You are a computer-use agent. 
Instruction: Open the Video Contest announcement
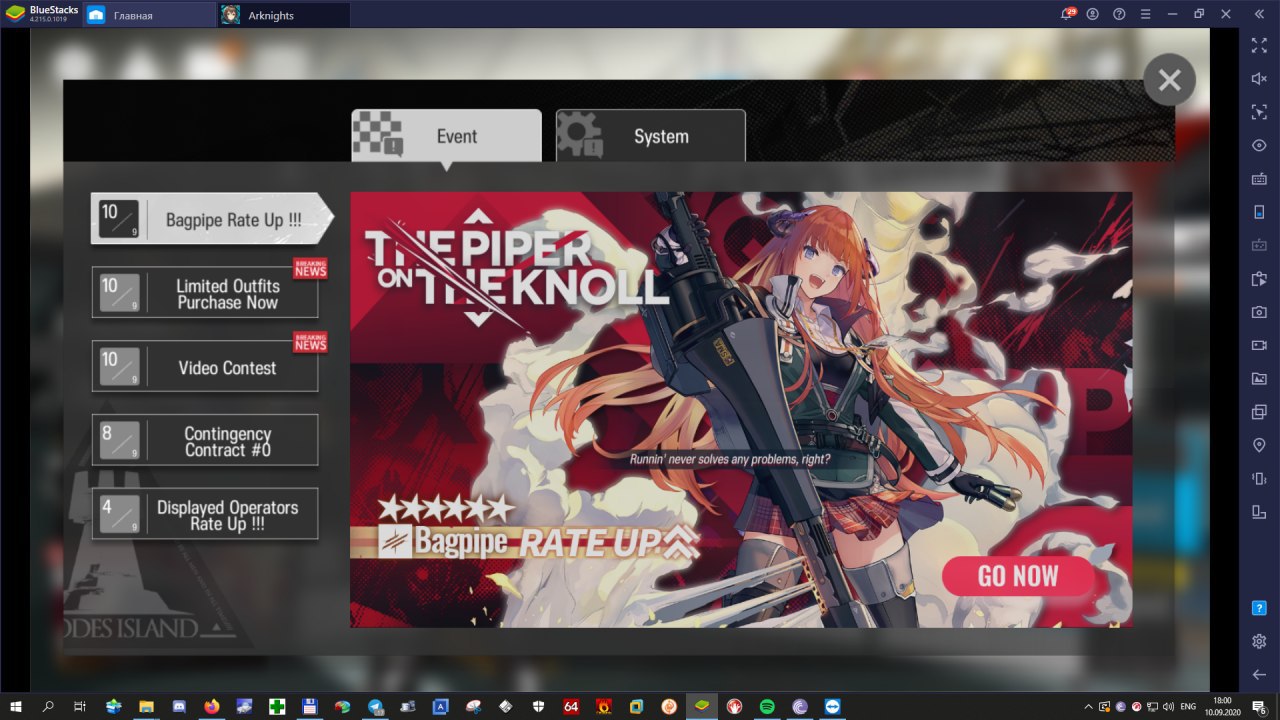pyautogui.click(x=205, y=367)
